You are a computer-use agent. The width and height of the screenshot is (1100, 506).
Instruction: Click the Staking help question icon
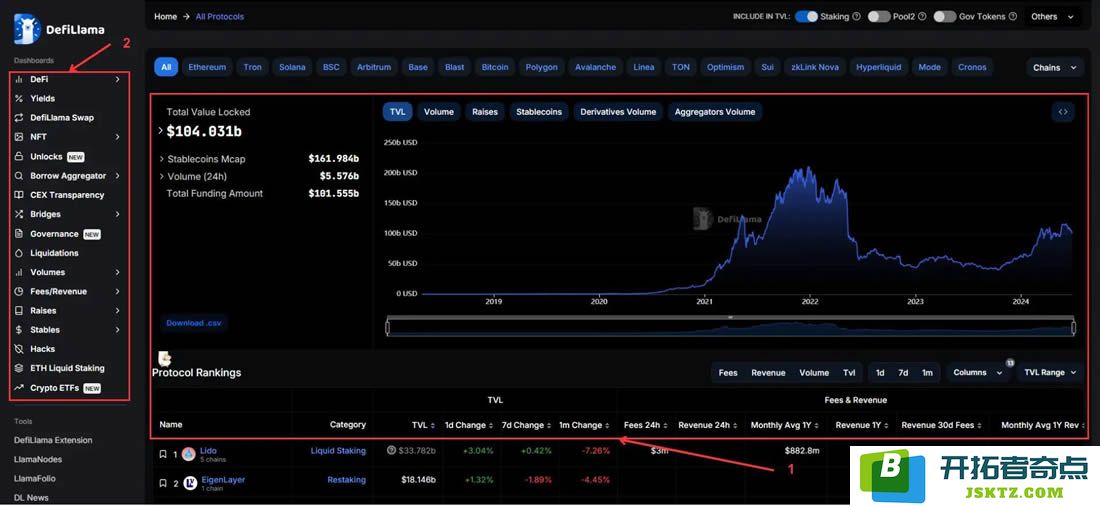pos(856,16)
